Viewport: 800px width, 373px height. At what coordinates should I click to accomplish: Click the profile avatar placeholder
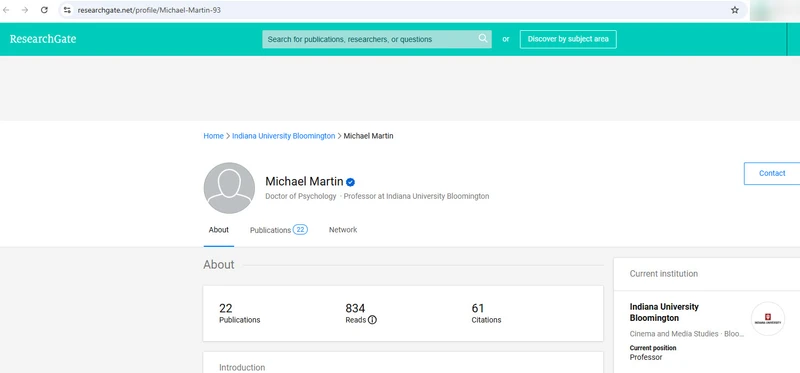(229, 188)
